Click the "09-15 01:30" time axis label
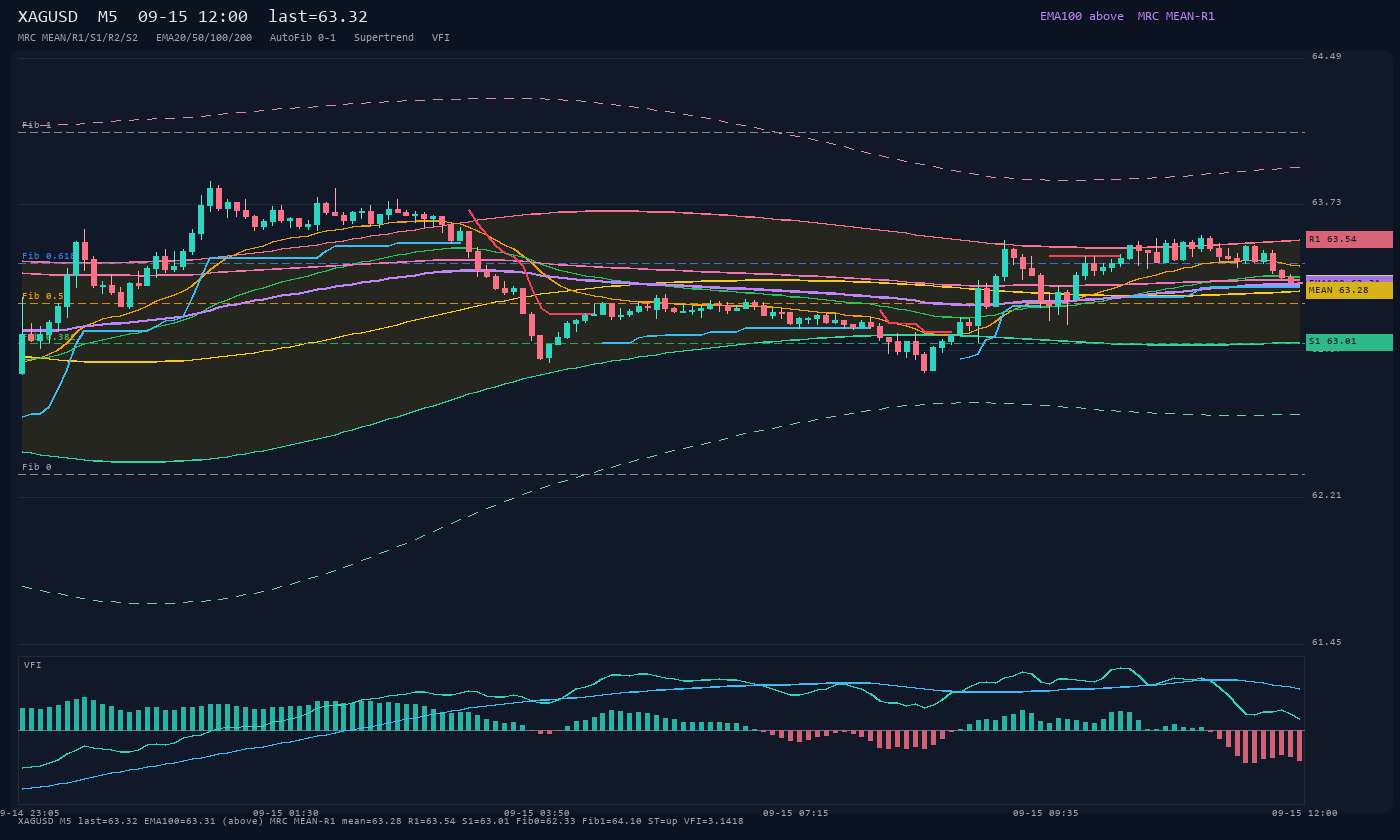 coord(286,813)
